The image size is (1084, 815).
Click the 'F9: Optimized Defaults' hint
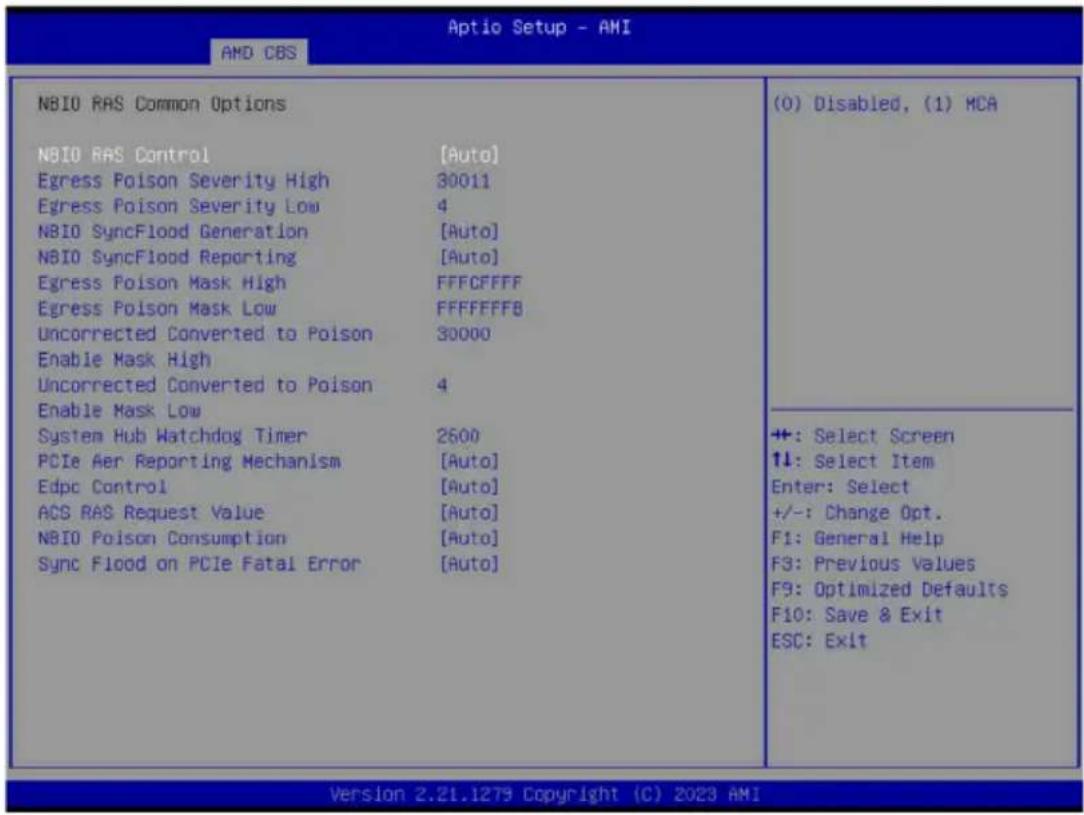(890, 590)
